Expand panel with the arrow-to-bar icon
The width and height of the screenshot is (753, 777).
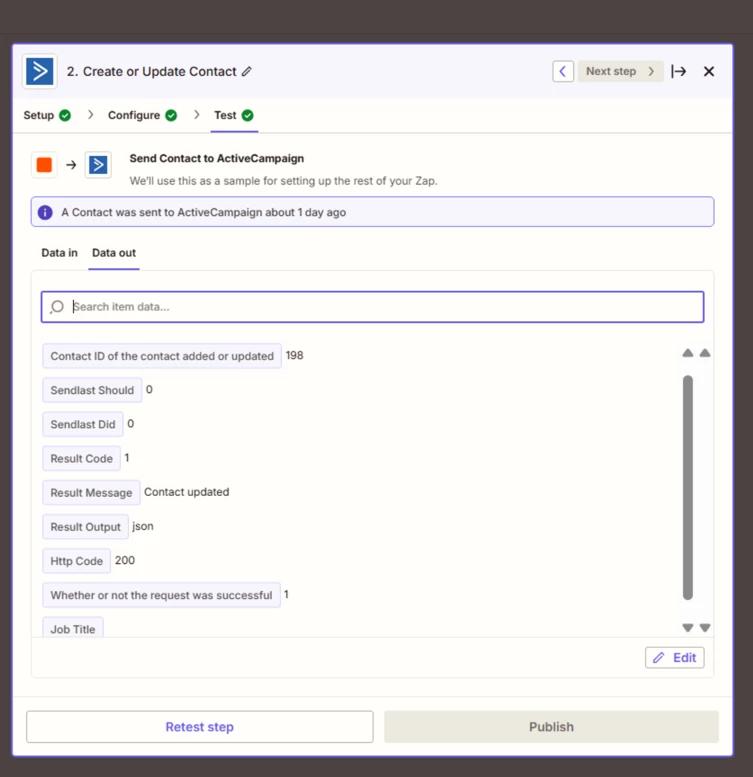point(679,71)
